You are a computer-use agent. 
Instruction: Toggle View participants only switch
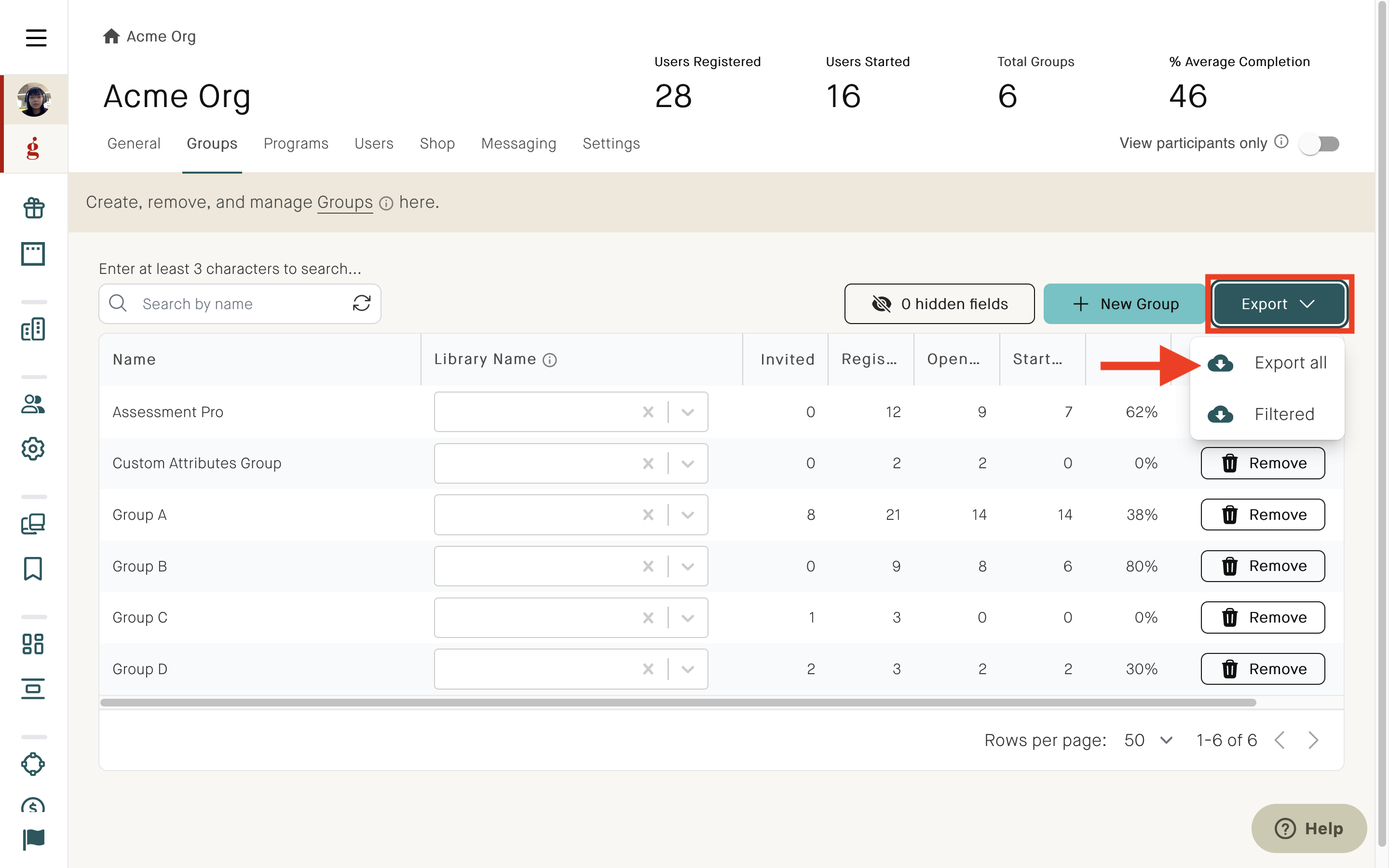[1320, 144]
